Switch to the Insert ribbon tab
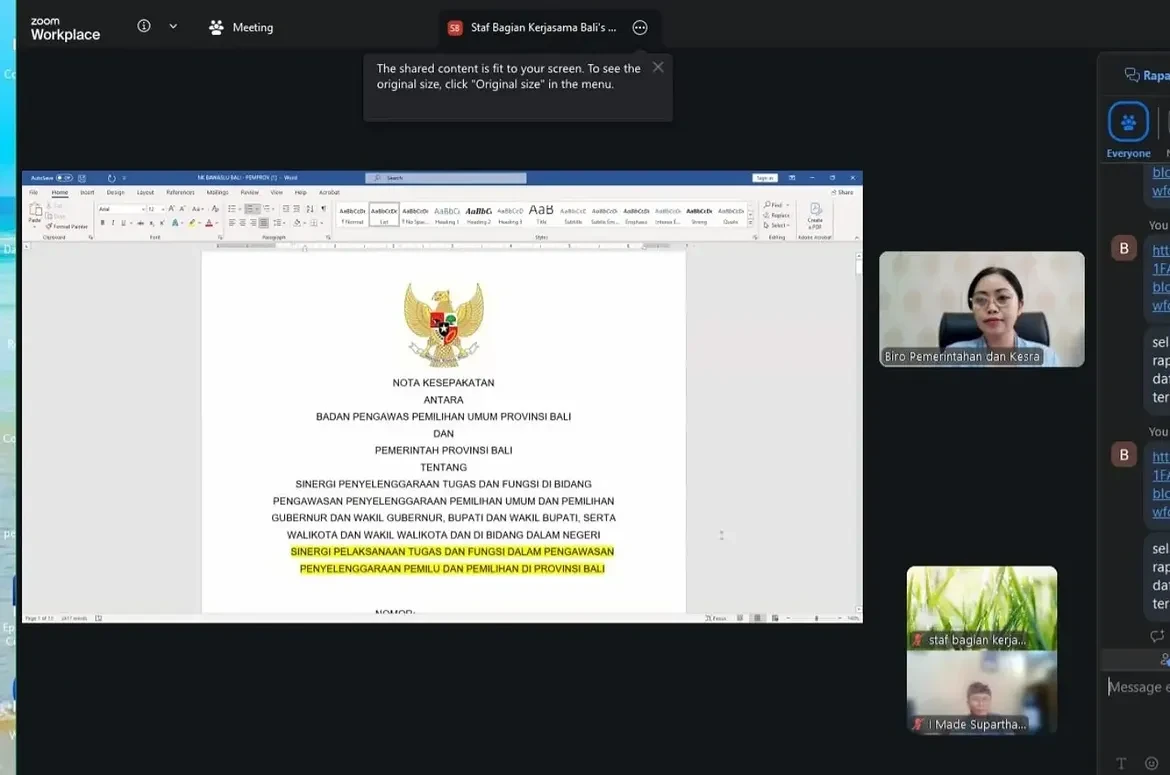 coord(87,192)
